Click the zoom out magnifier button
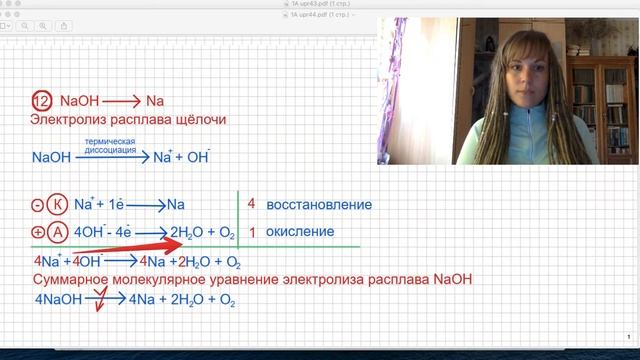The image size is (640, 360). (25, 26)
